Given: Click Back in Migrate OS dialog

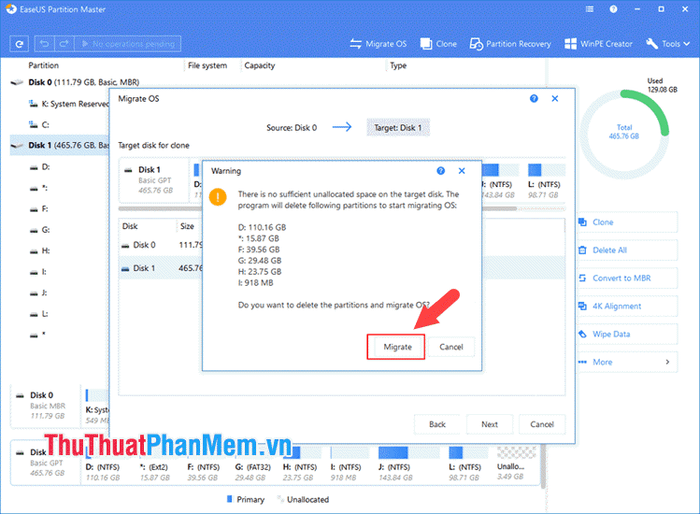Looking at the screenshot, I should (x=437, y=424).
